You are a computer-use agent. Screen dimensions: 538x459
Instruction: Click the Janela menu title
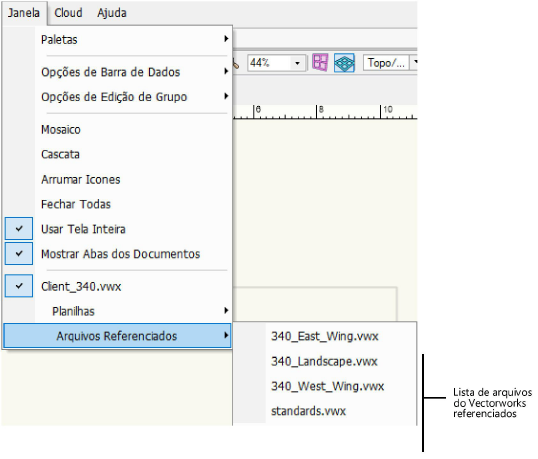click(x=24, y=13)
